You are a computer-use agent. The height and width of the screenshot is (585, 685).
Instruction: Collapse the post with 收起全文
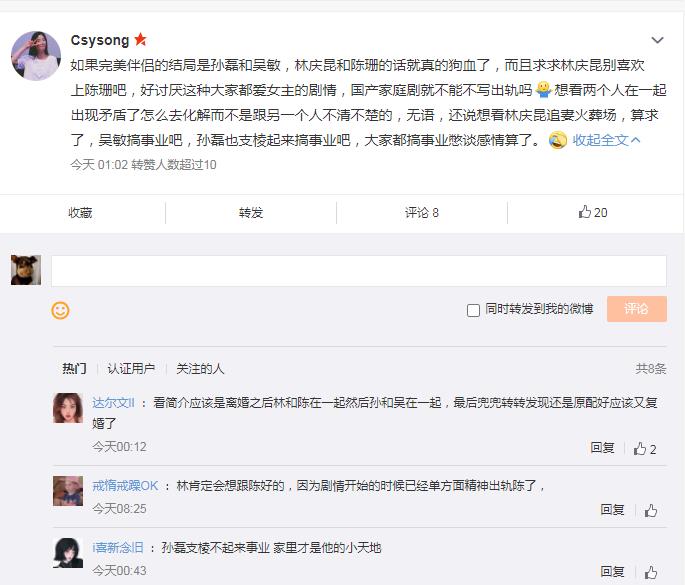click(606, 140)
